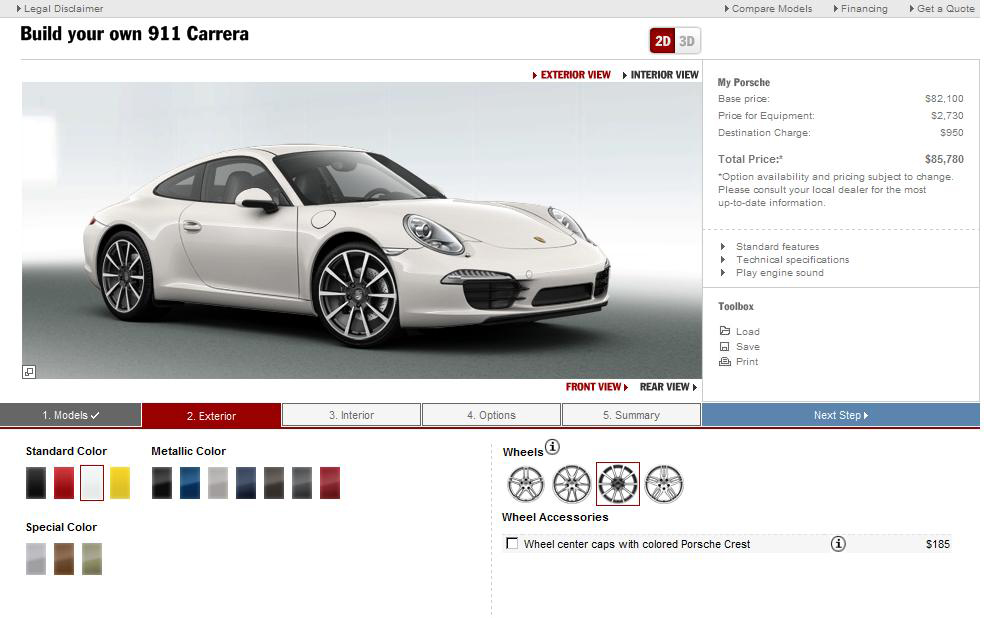Open the 3. Interior tab
This screenshot has height=618, width=984.
[x=351, y=415]
